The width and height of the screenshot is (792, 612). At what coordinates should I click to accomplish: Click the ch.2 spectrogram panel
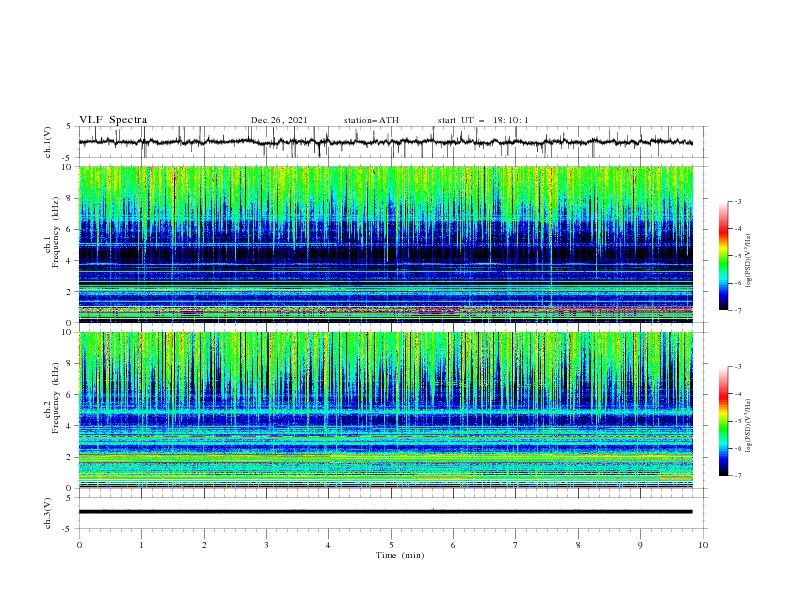(x=385, y=410)
